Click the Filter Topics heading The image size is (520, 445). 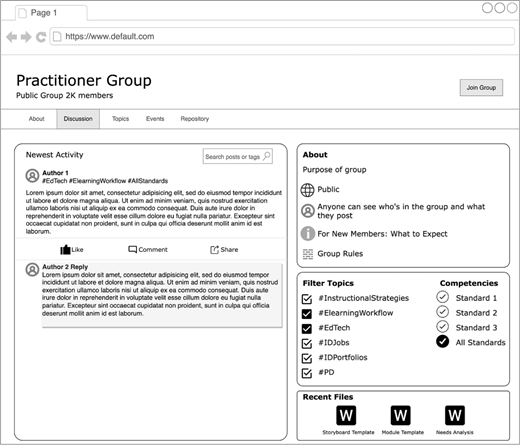pyautogui.click(x=328, y=283)
